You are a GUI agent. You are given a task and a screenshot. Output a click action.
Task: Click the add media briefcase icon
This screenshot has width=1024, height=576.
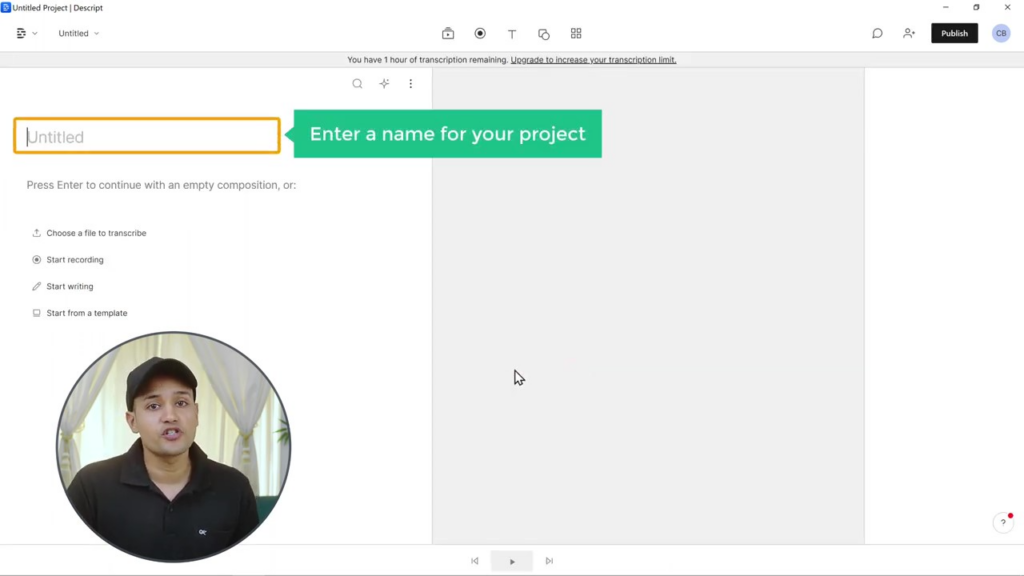point(448,33)
